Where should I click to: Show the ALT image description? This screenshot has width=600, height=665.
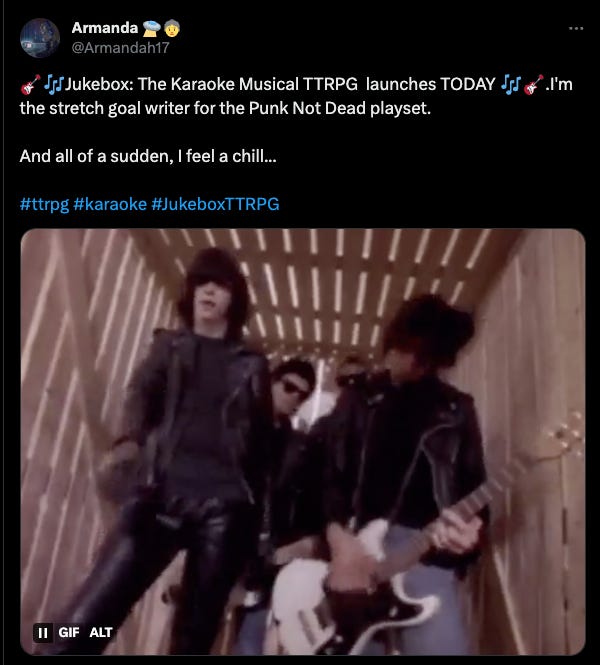point(101,633)
